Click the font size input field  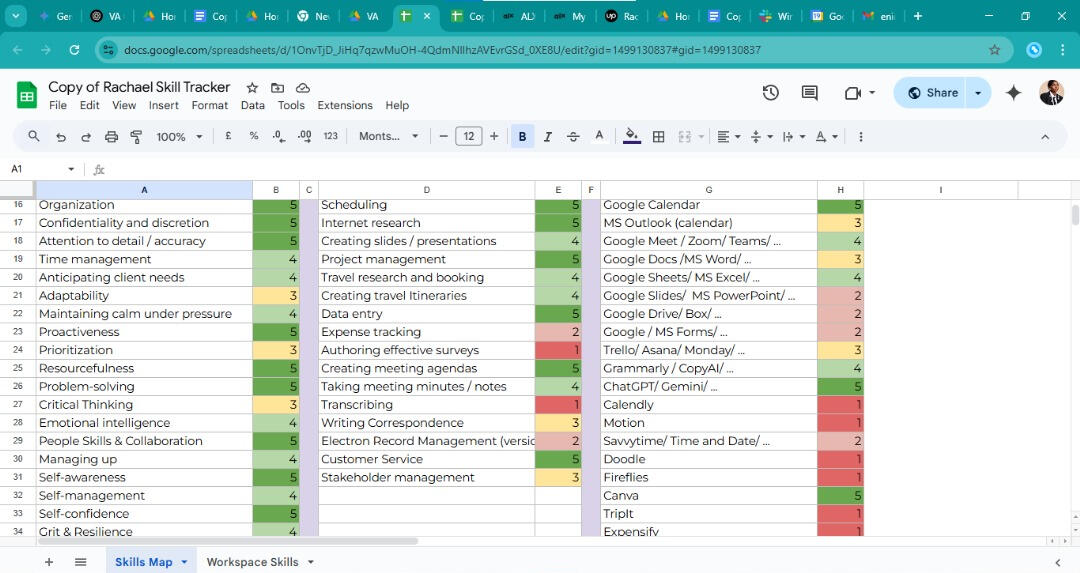pyautogui.click(x=468, y=137)
